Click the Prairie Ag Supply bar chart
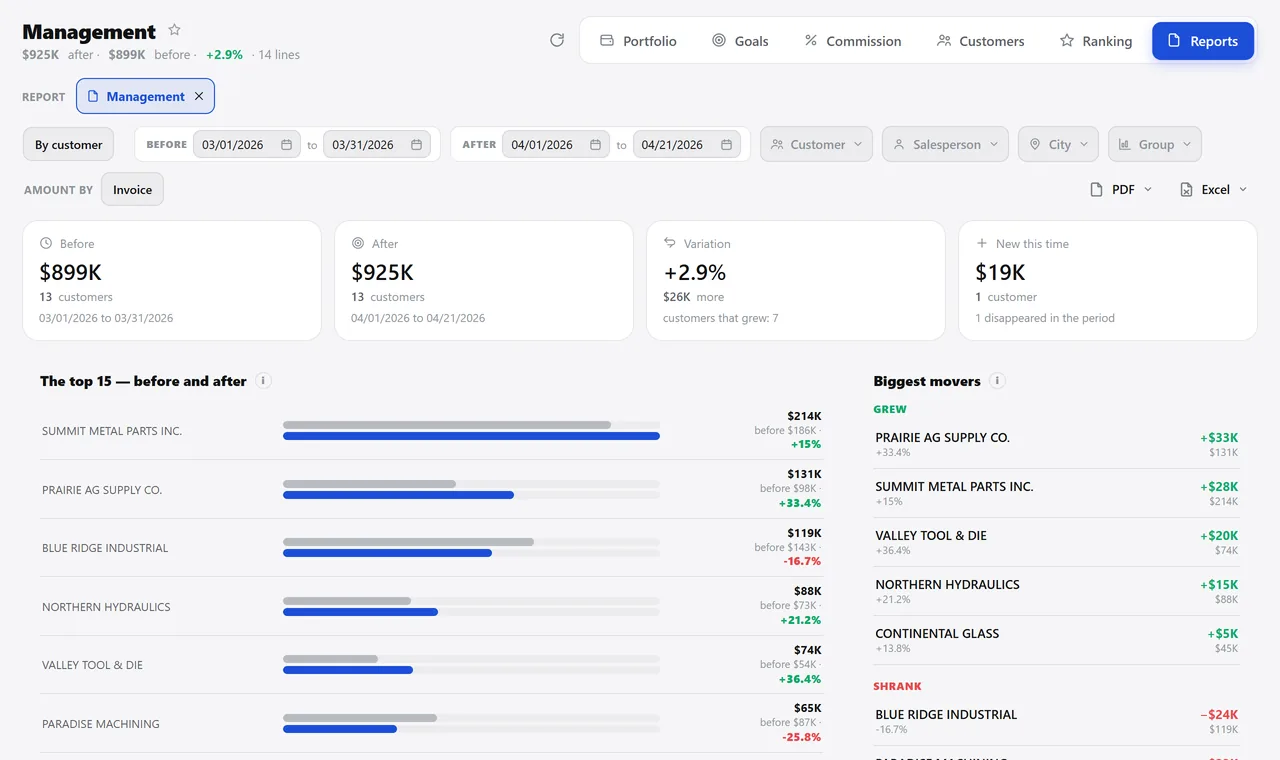This screenshot has width=1280, height=760. tap(471, 490)
